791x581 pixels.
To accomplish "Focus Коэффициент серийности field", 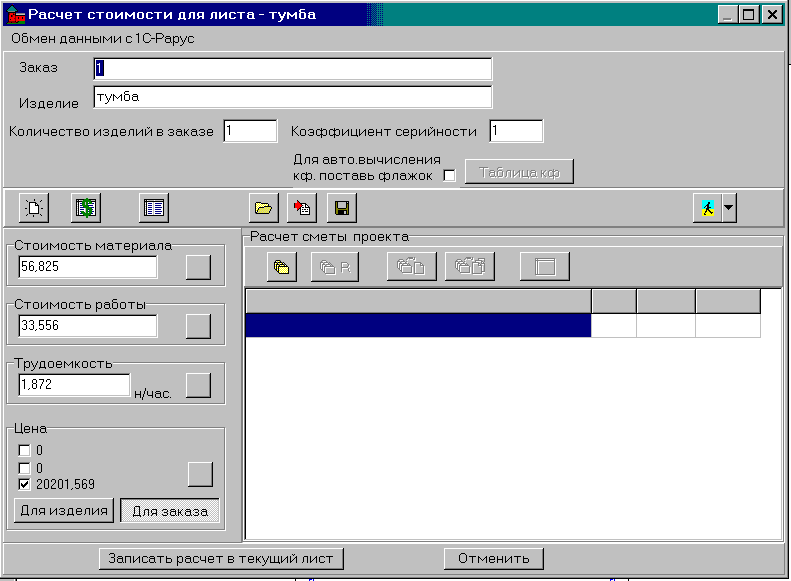I will (x=516, y=131).
